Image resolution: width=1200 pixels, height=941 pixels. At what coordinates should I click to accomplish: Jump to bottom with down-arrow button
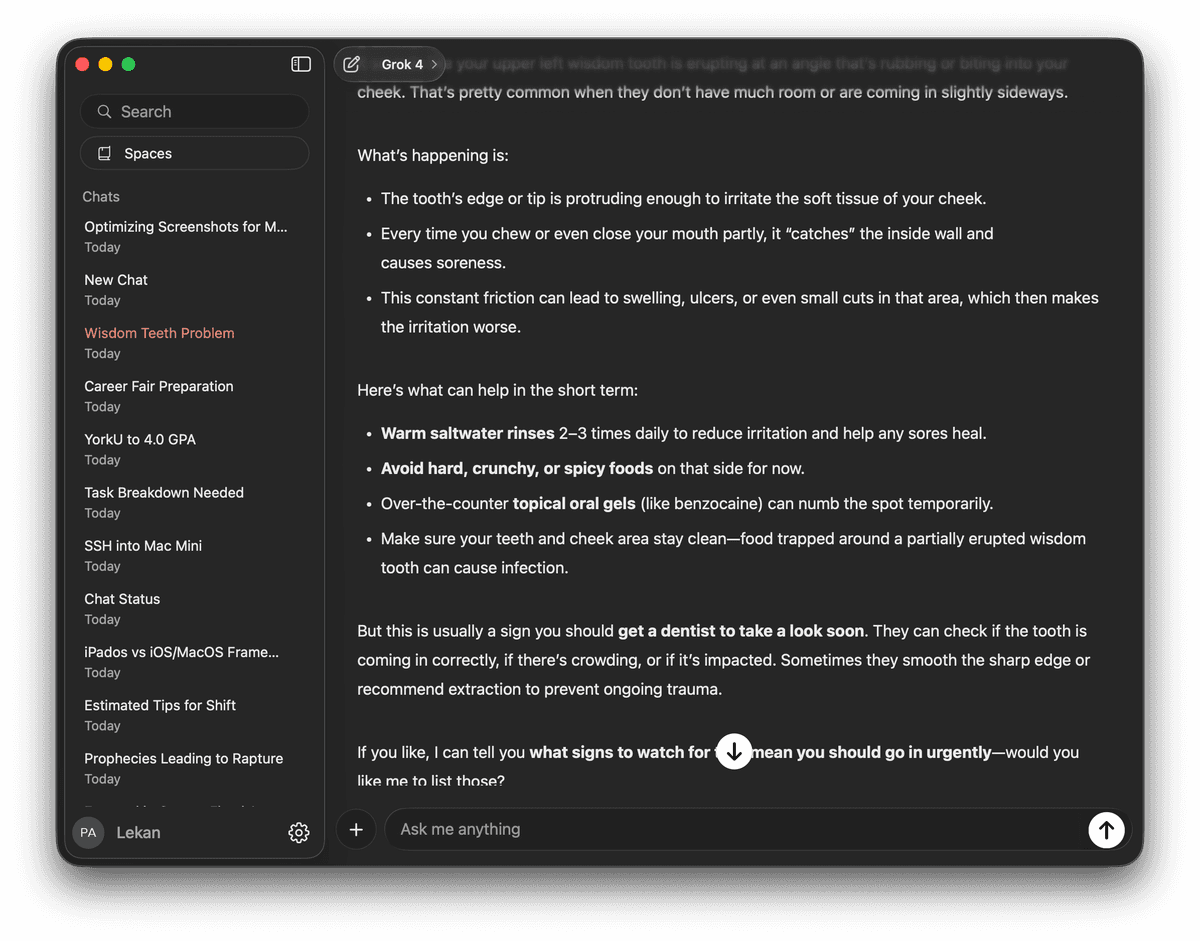point(734,751)
